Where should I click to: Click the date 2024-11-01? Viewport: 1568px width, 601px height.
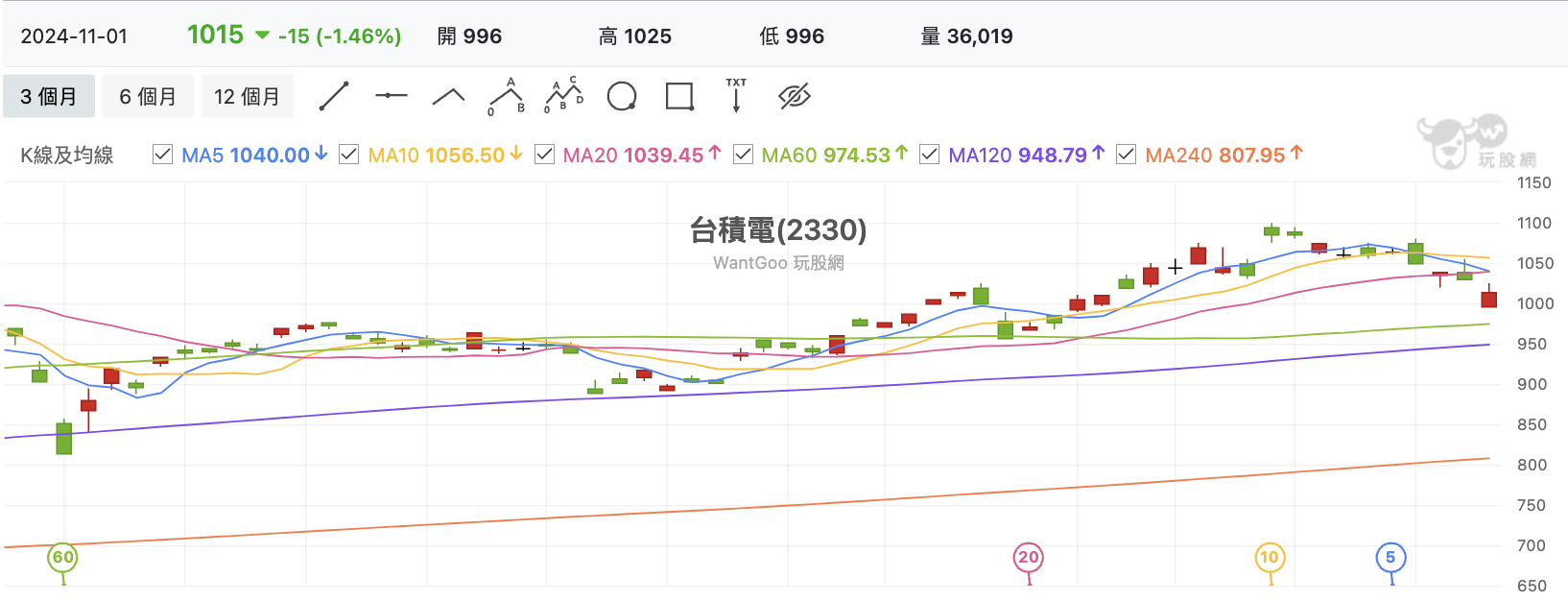point(74,36)
